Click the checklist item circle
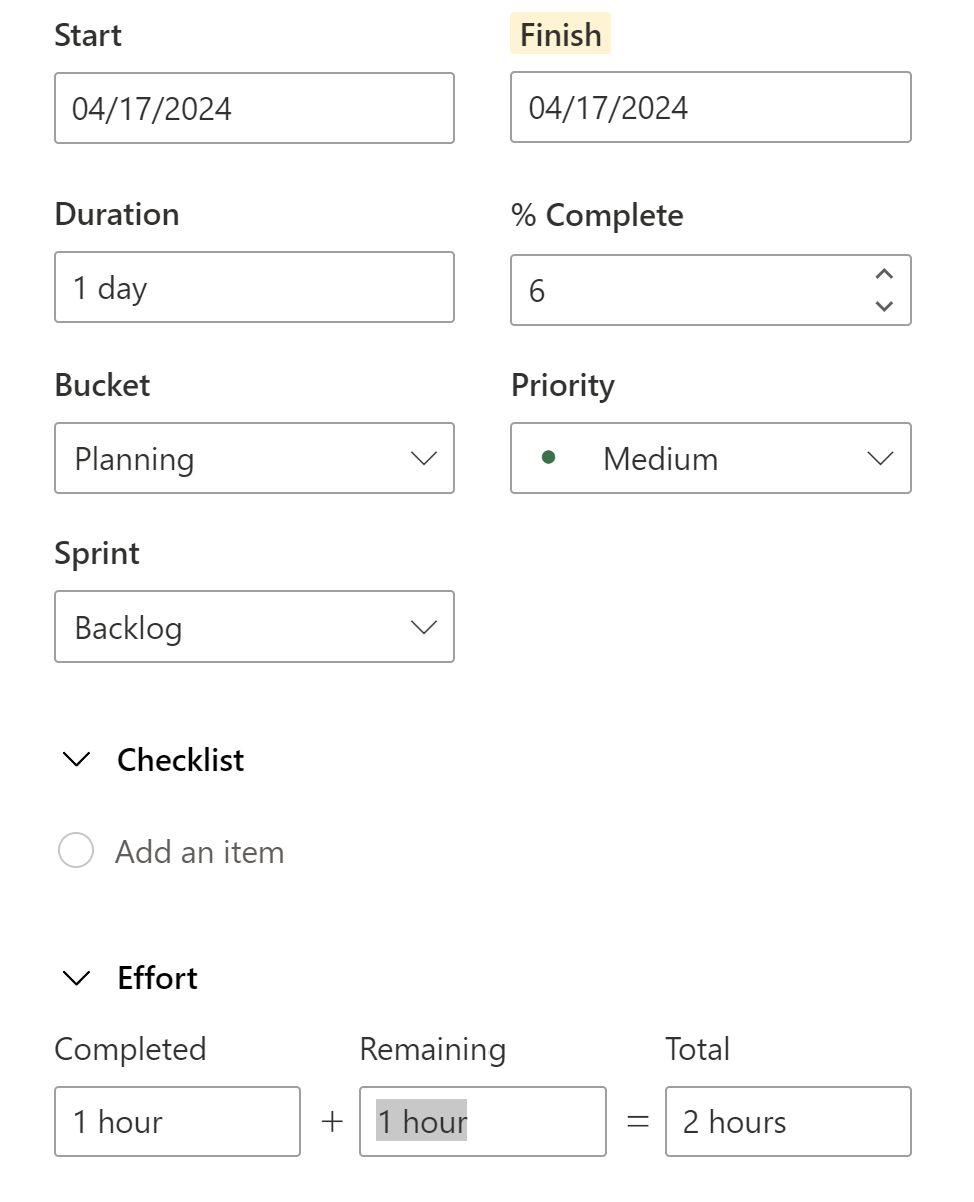Viewport: 974px width, 1202px height. point(76,851)
